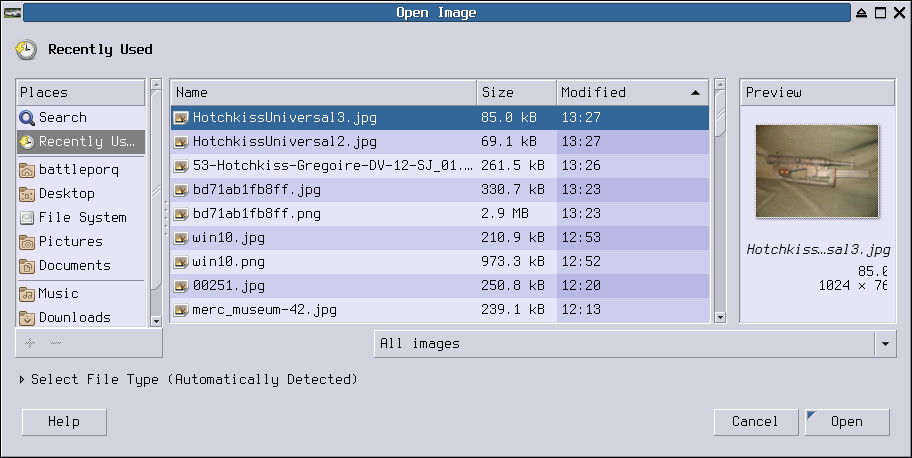Click the Desktop folder icon
The width and height of the screenshot is (912, 458).
tap(27, 194)
